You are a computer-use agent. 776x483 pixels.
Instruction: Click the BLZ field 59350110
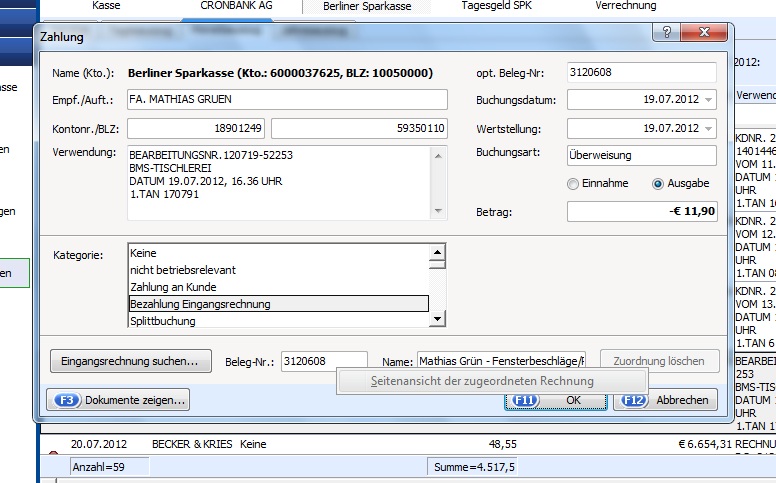click(359, 129)
